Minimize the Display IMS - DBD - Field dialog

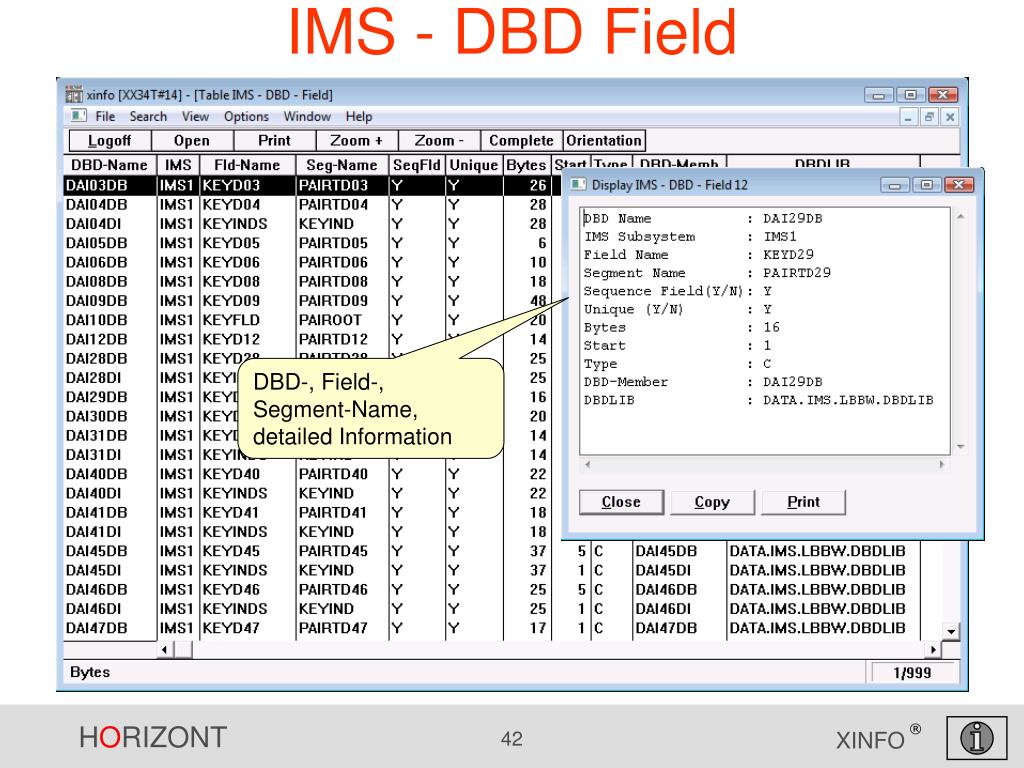point(895,185)
